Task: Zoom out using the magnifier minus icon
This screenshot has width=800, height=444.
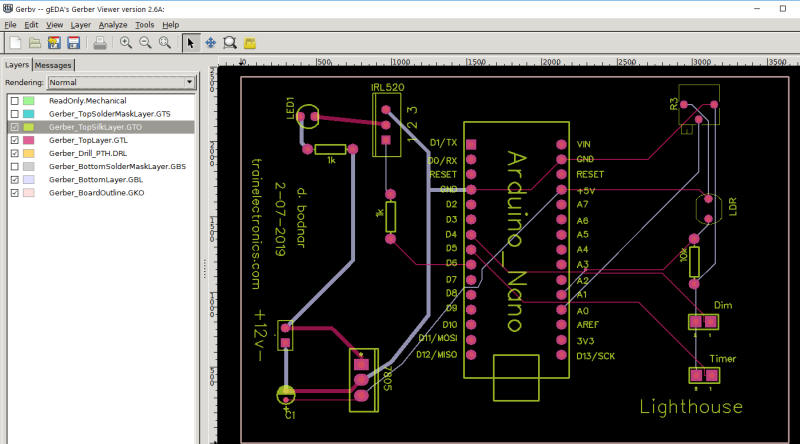Action: coord(145,43)
